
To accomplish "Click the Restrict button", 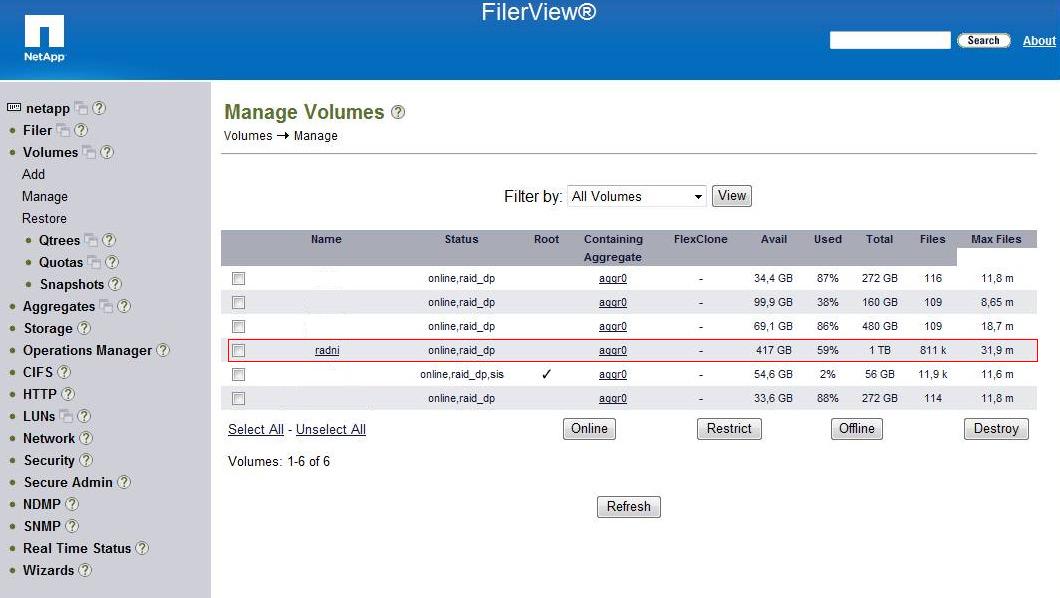I will 729,429.
